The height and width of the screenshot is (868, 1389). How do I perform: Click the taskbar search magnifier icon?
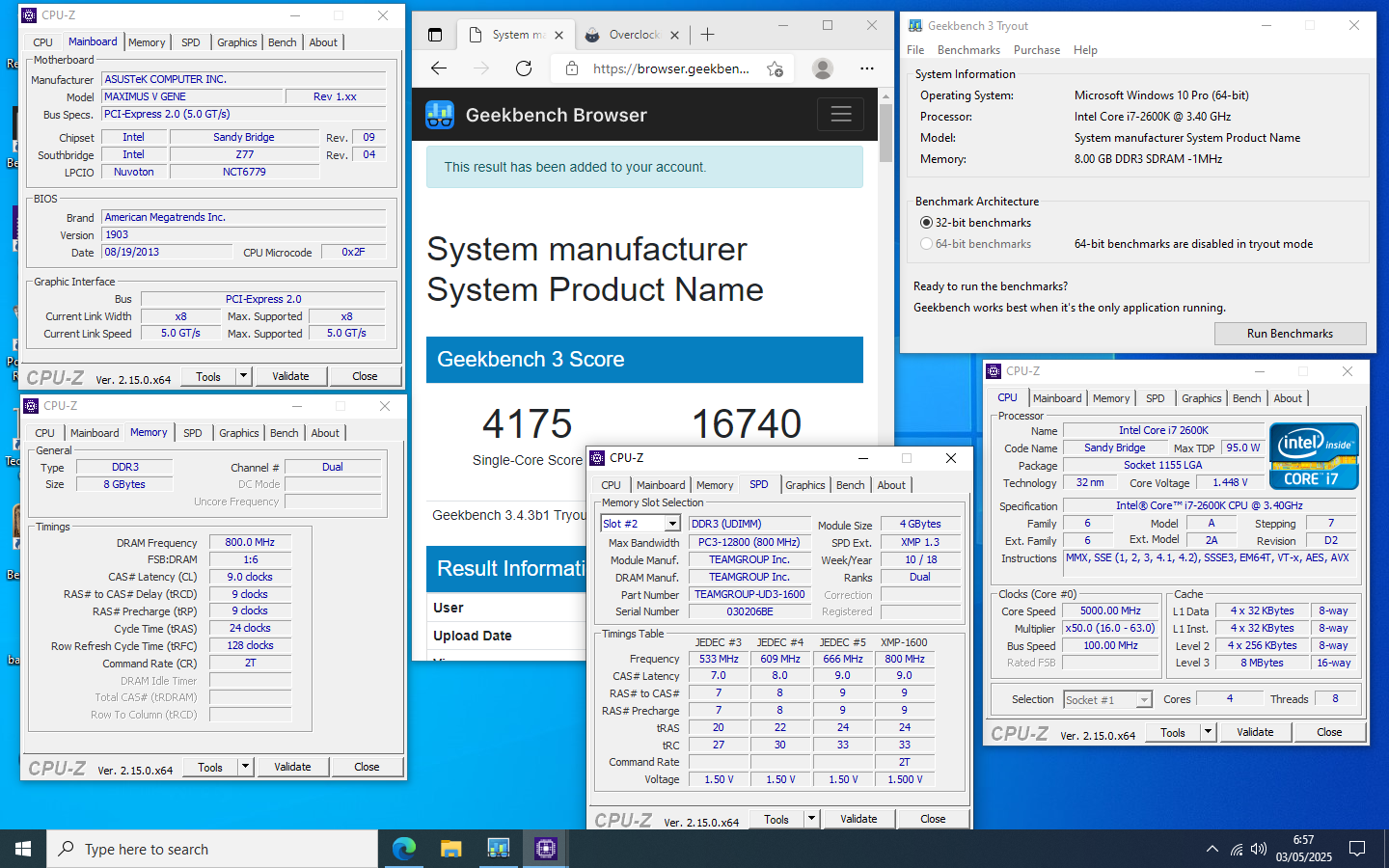click(x=67, y=849)
